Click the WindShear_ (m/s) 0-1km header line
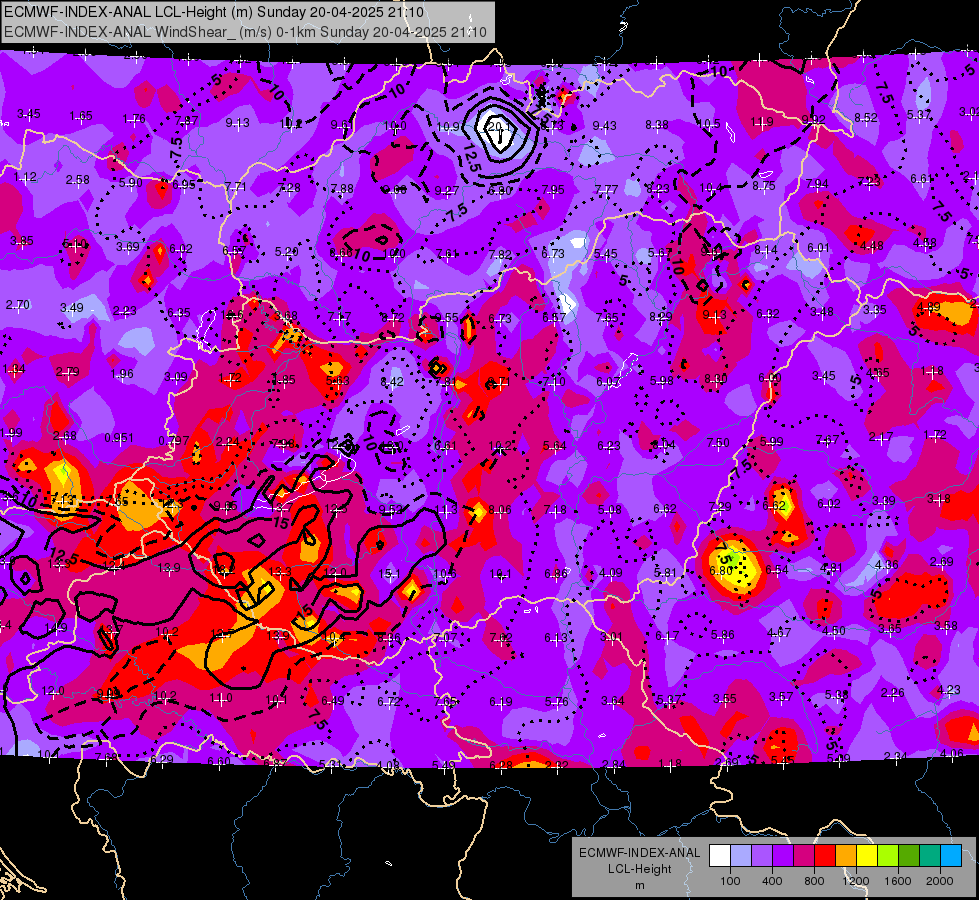The width and height of the screenshot is (979, 900). (245, 32)
